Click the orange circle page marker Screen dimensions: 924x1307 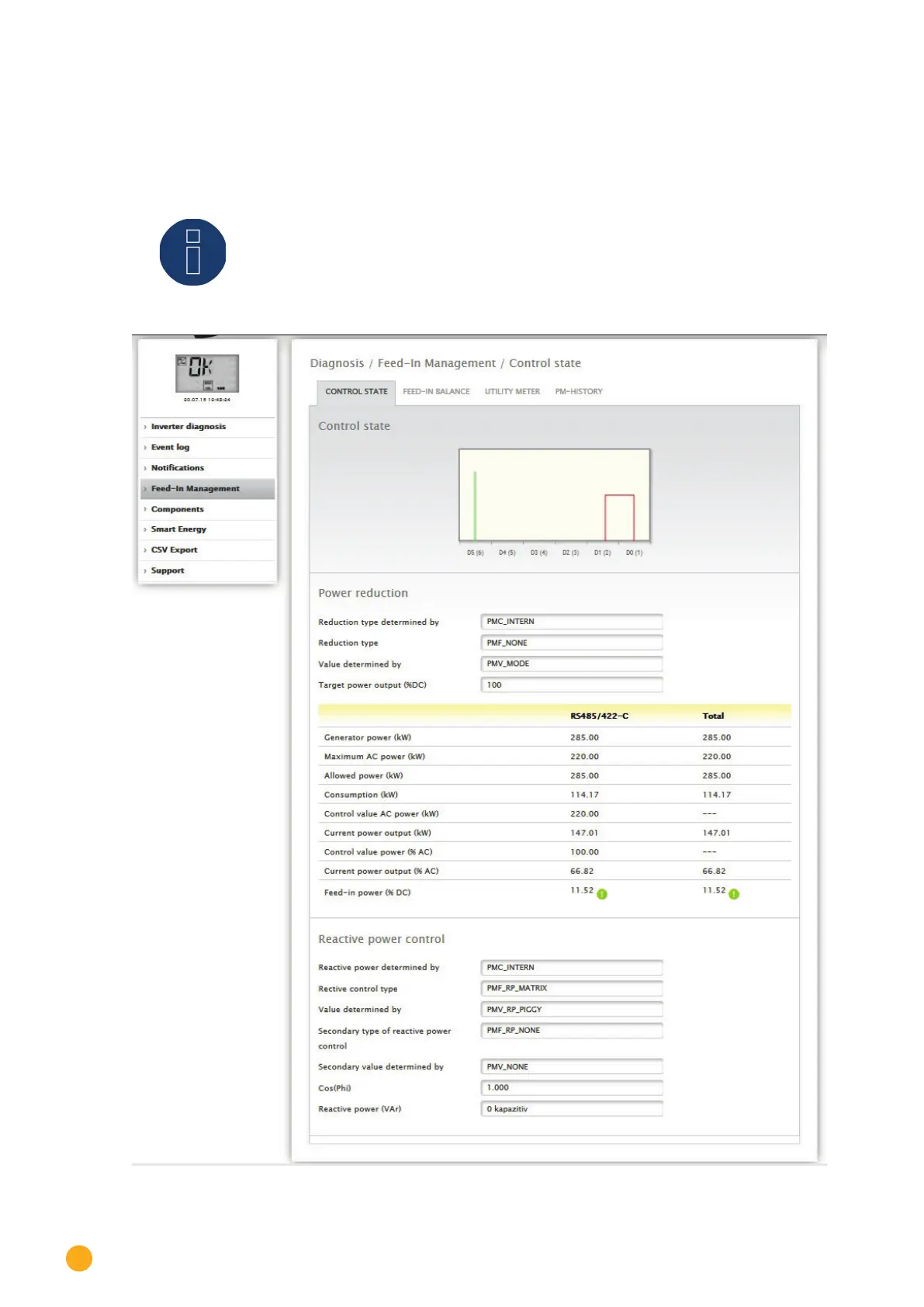(79, 1258)
